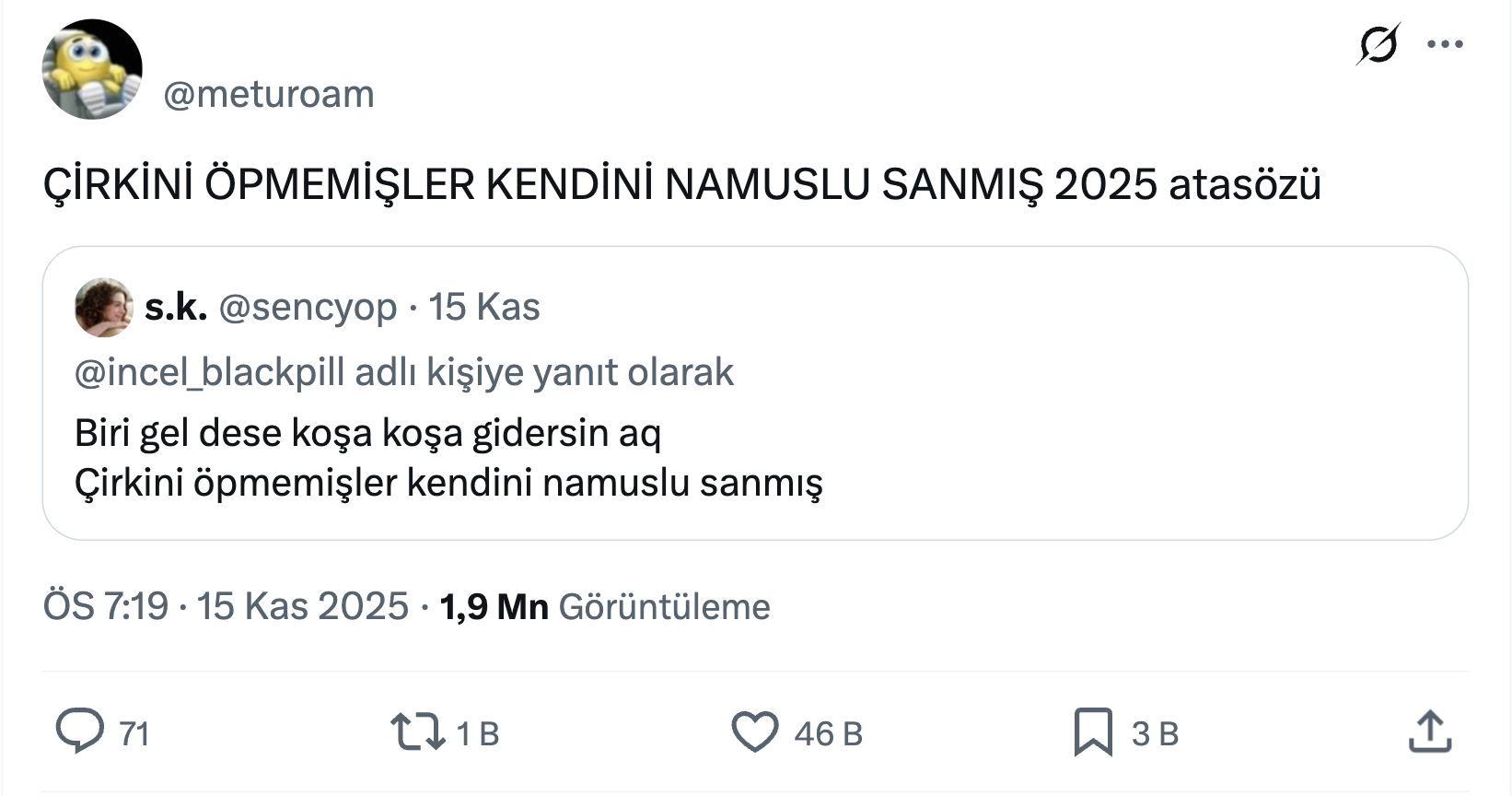Click the share upload icon
1512x796 pixels.
coord(1430,732)
